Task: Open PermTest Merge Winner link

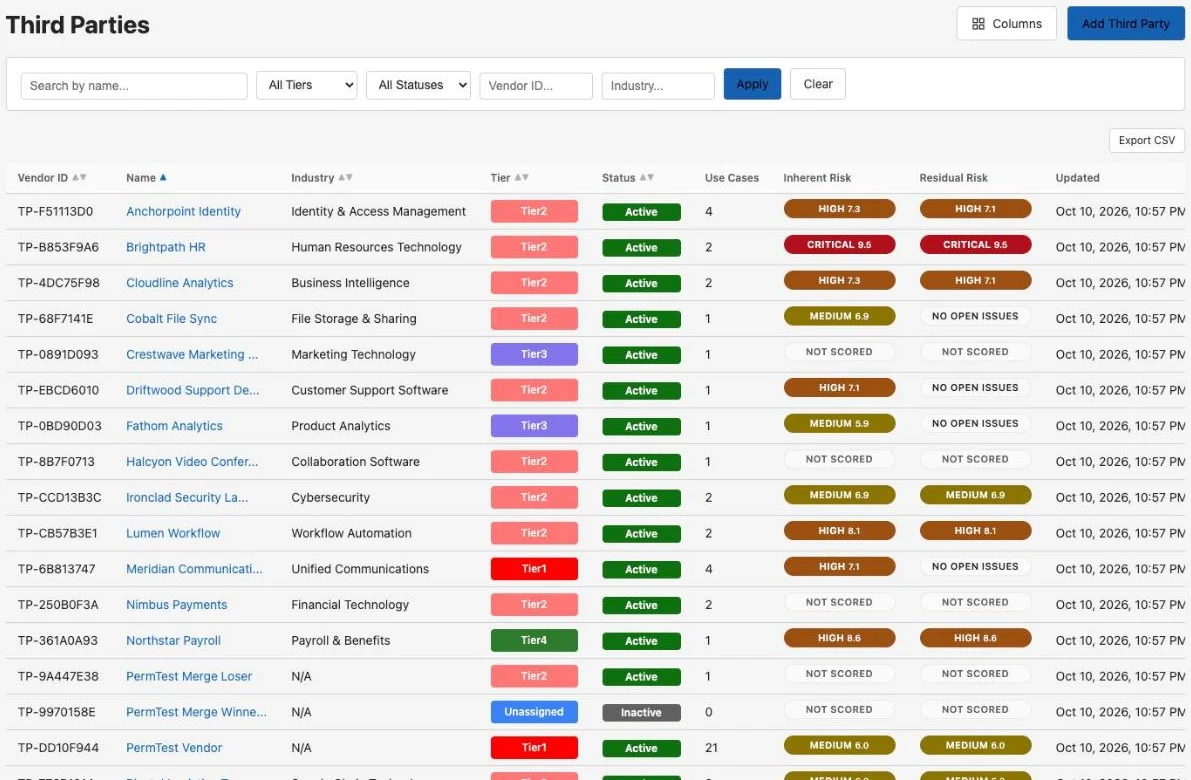Action: click(x=196, y=712)
